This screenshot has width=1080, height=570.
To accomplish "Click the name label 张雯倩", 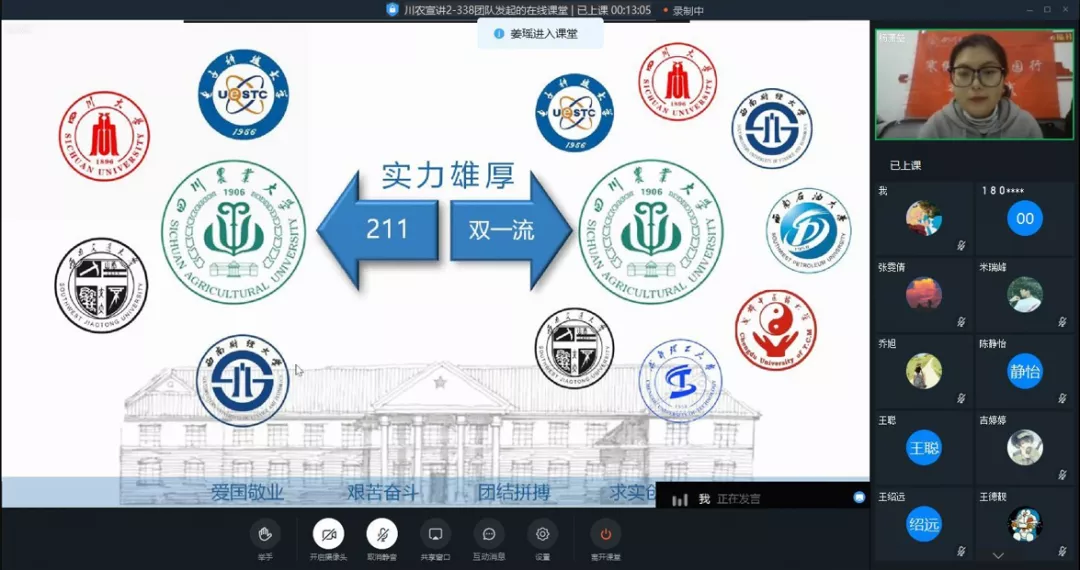I will 892,267.
